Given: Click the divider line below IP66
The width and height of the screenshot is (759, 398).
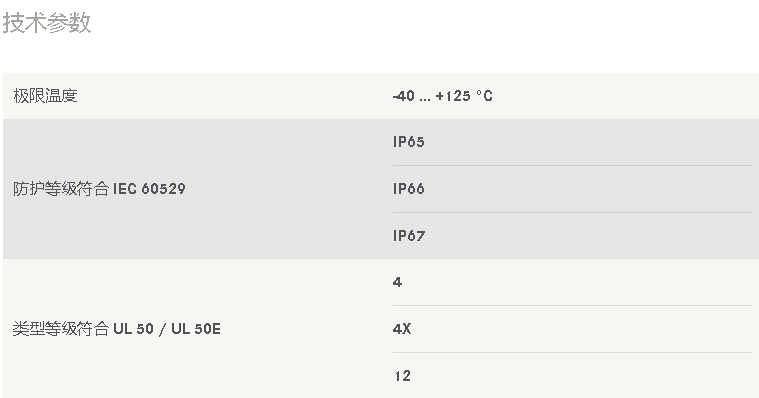Looking at the screenshot, I should [x=572, y=213].
